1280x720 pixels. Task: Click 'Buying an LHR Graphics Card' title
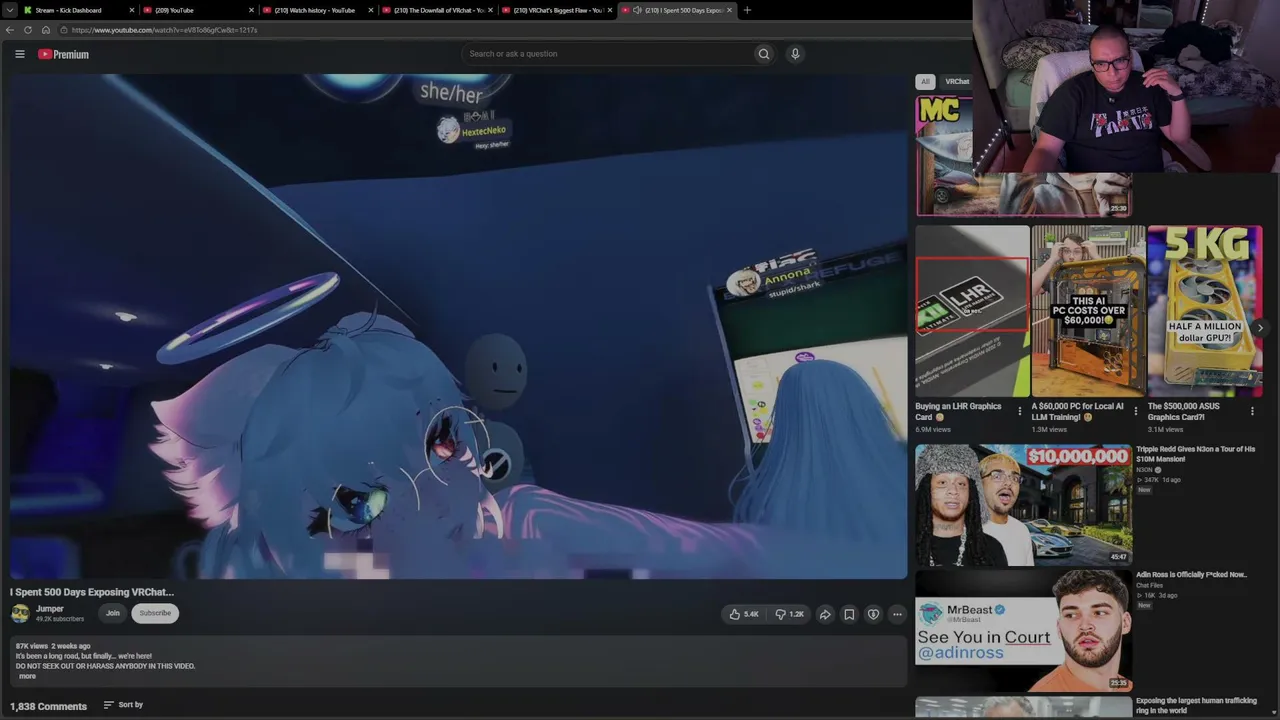click(x=958, y=411)
